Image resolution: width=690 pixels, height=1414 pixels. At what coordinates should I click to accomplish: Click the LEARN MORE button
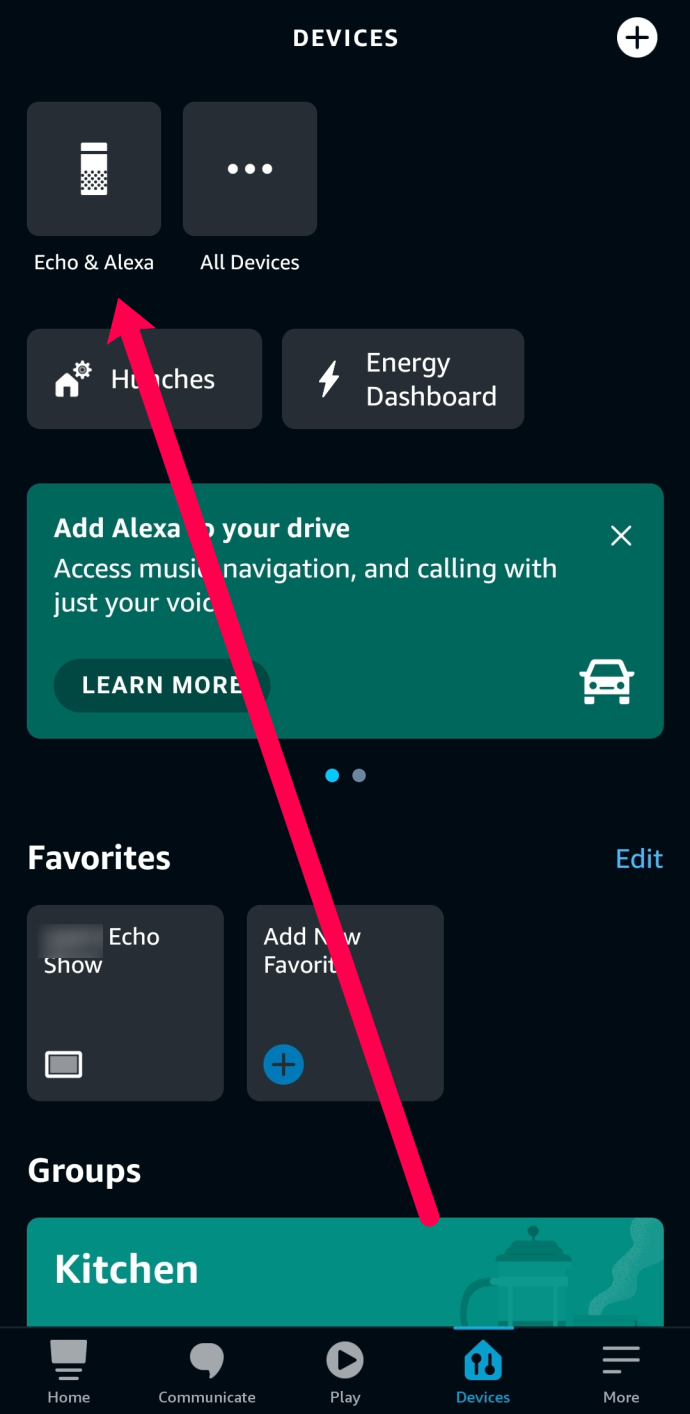pos(162,685)
